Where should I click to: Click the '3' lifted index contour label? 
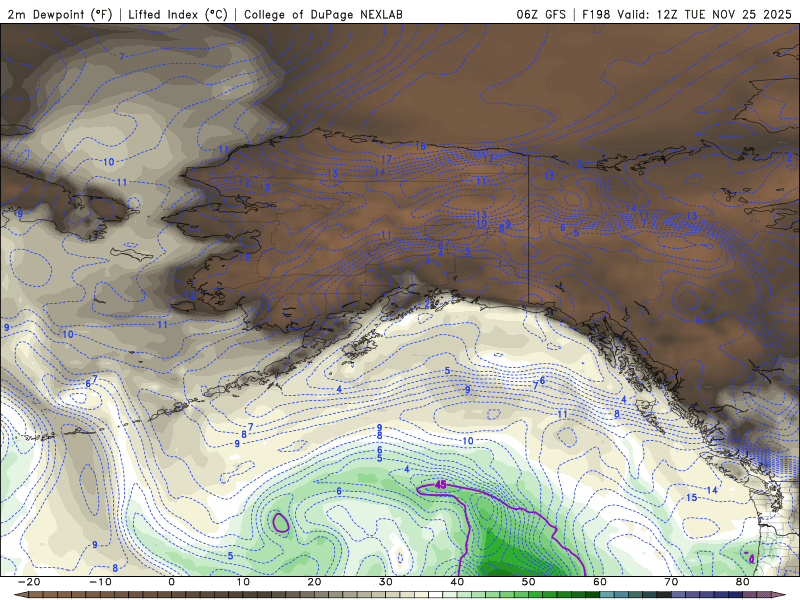428,261
